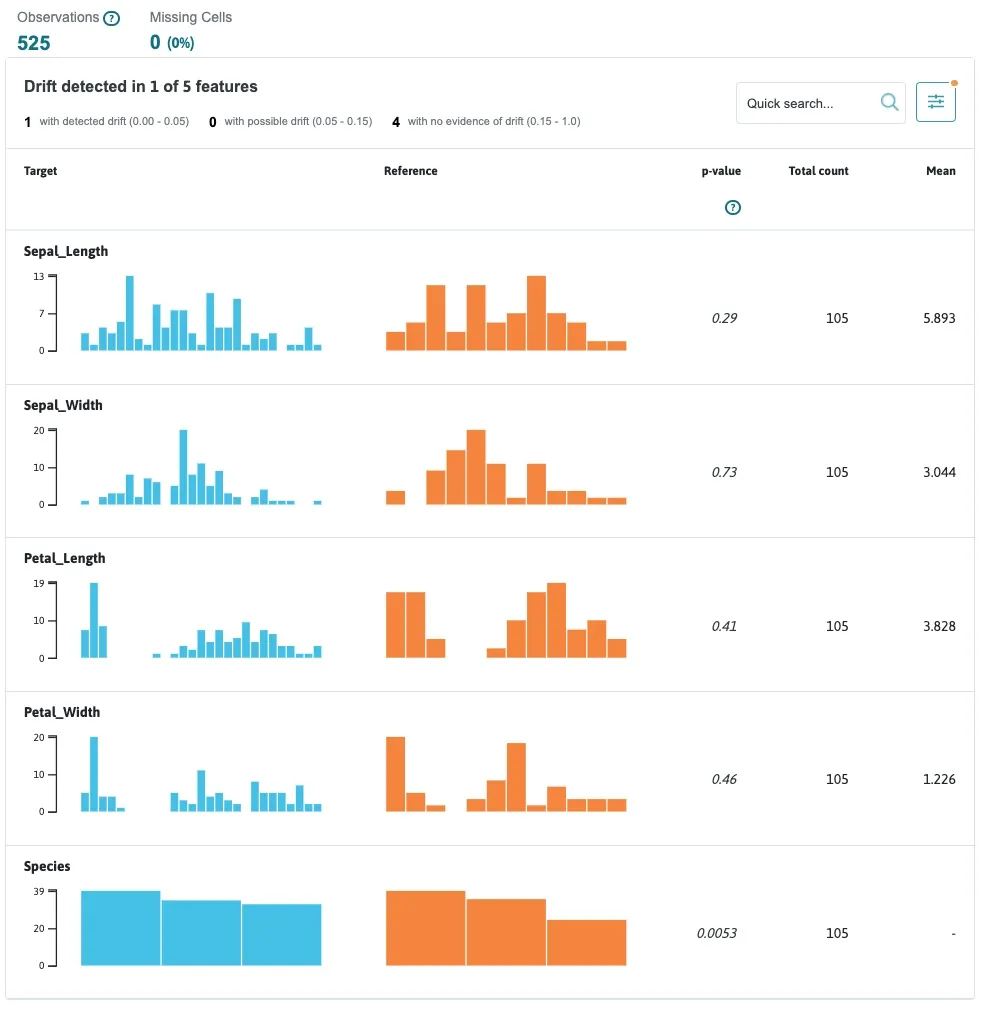
Task: Select the Species feature label
Action: [x=46, y=866]
